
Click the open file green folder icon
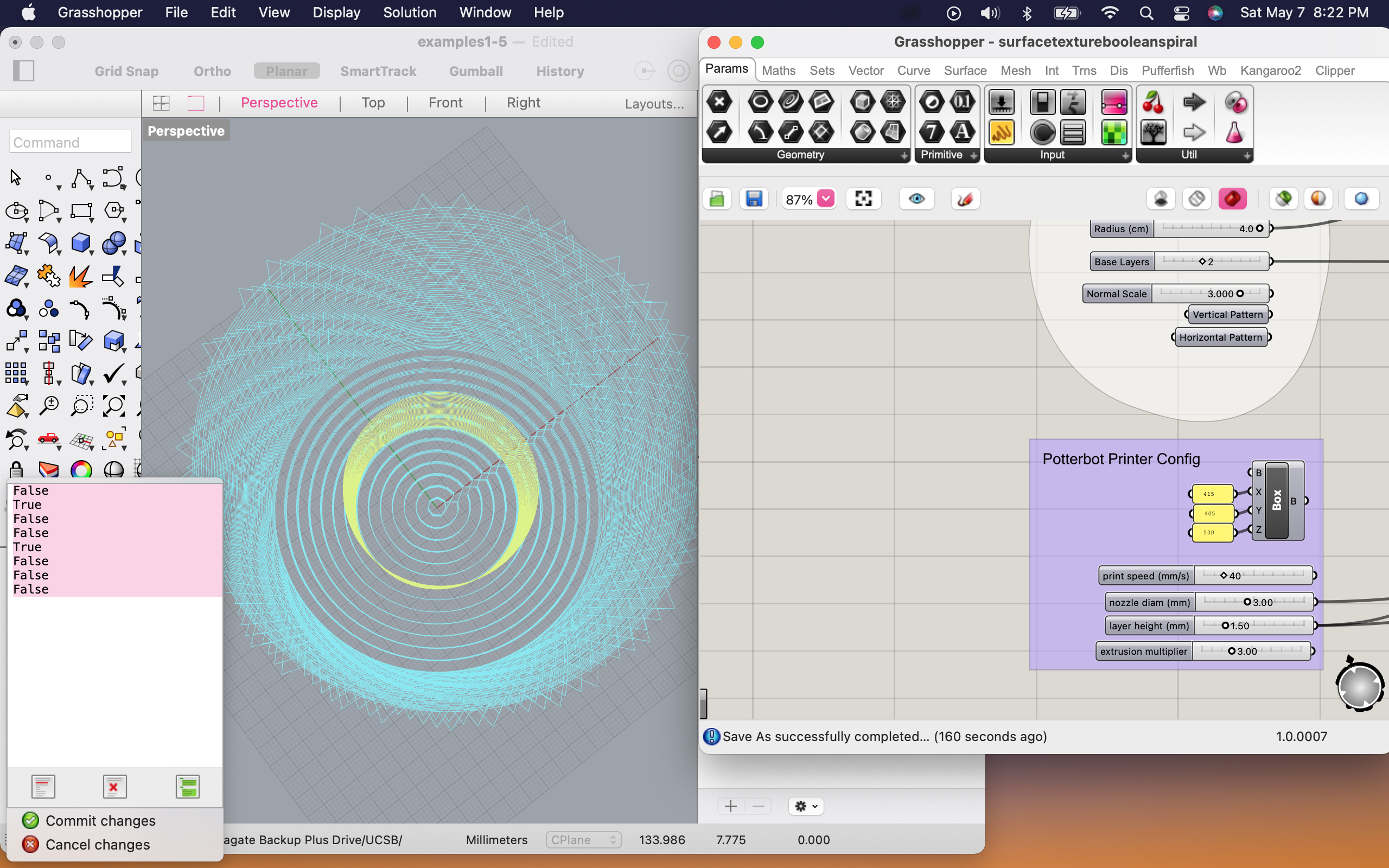717,199
